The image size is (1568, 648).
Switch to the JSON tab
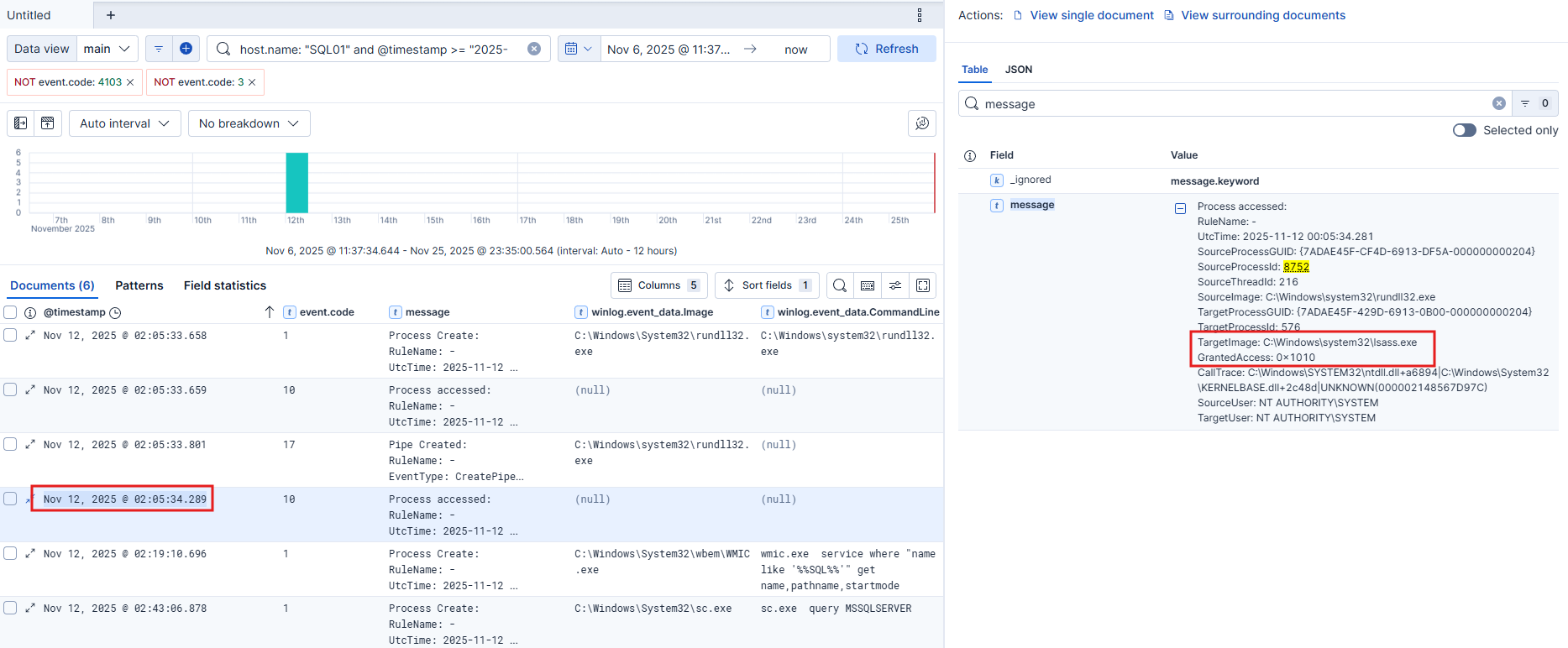[x=1018, y=70]
